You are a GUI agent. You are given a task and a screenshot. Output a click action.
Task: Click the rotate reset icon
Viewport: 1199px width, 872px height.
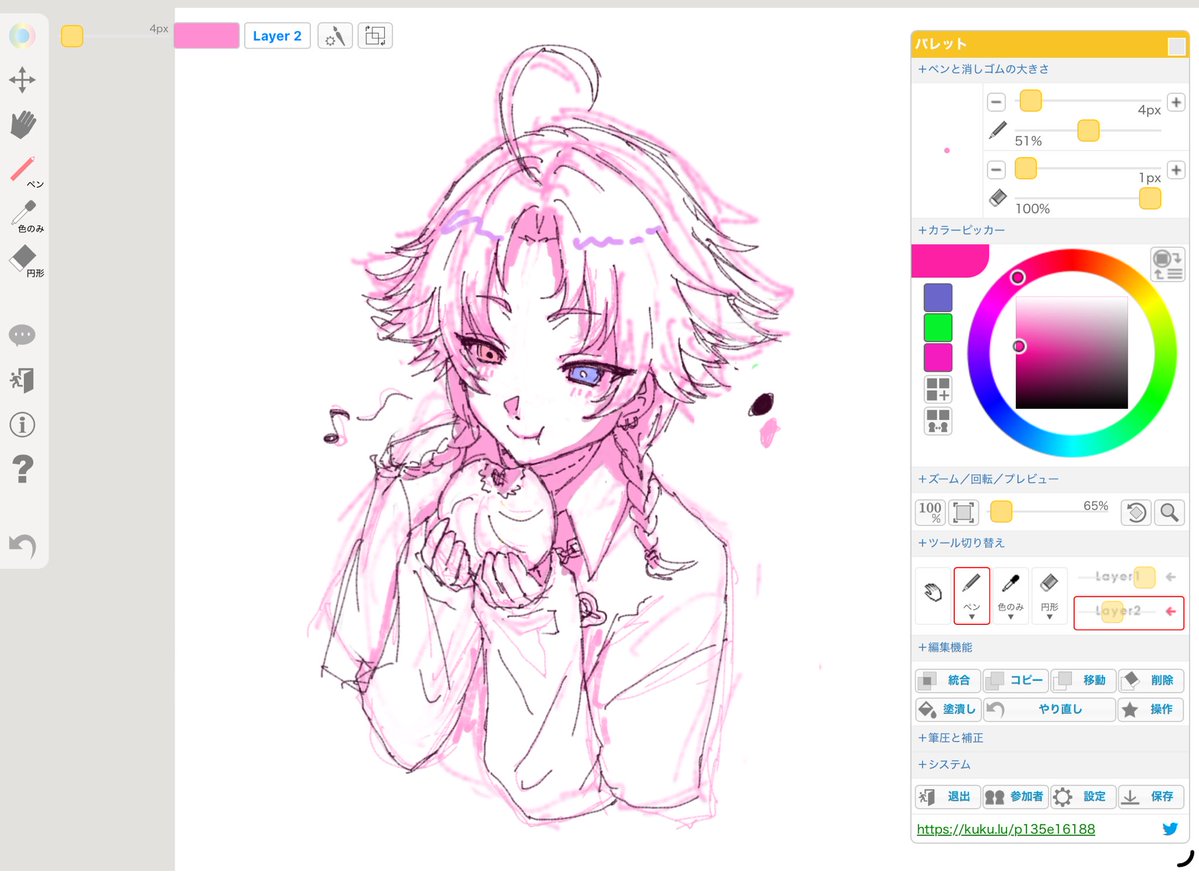(x=1136, y=512)
